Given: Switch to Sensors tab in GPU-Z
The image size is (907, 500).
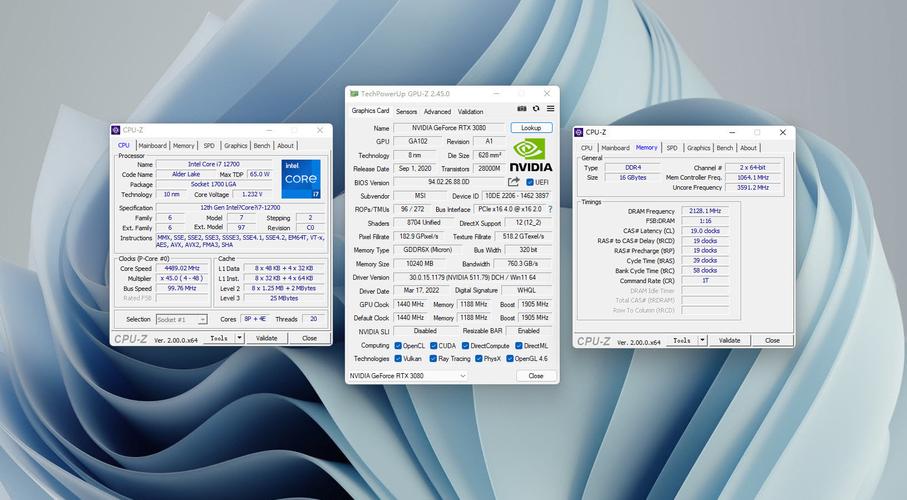Looking at the screenshot, I should [x=406, y=112].
